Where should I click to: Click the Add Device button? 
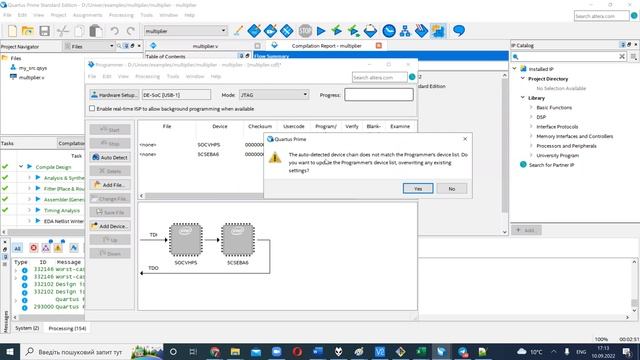click(110, 226)
